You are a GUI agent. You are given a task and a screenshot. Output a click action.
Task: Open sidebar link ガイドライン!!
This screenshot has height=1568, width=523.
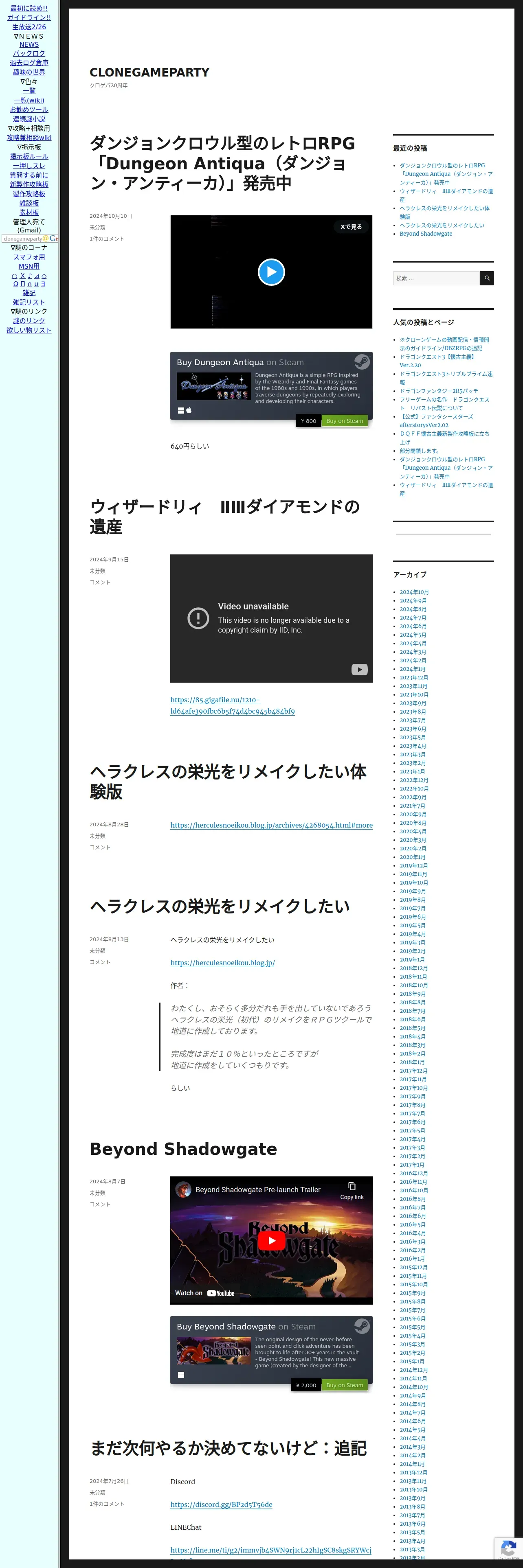(x=29, y=18)
